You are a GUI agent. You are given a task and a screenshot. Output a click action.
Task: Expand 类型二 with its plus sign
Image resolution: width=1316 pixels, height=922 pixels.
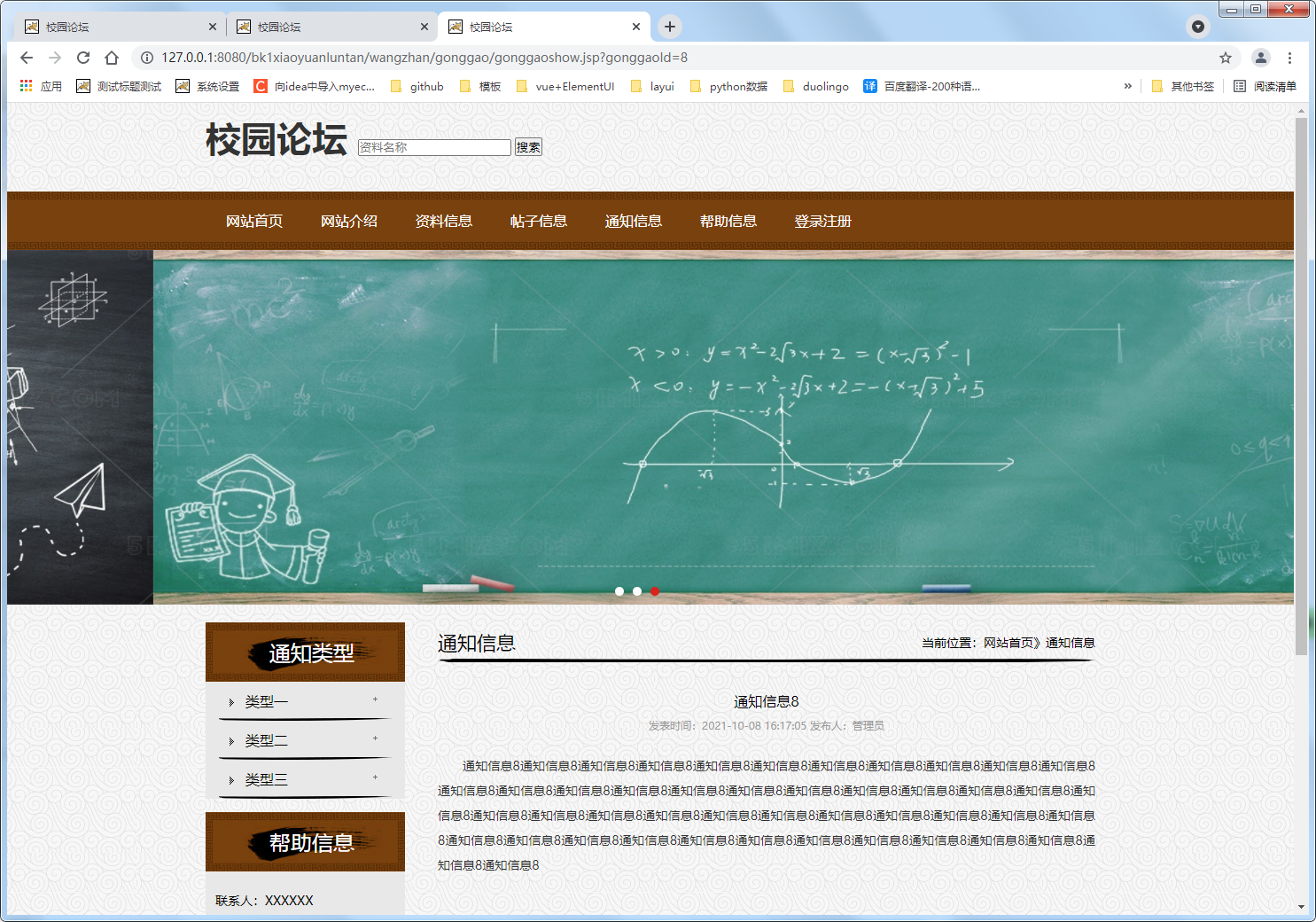coord(375,738)
